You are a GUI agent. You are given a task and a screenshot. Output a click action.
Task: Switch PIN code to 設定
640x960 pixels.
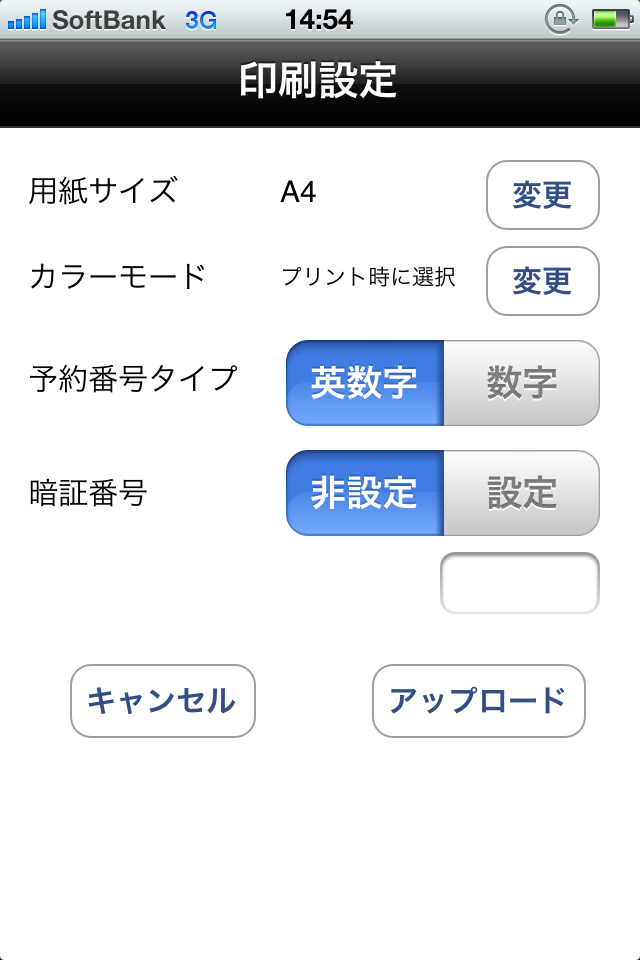tap(521, 493)
